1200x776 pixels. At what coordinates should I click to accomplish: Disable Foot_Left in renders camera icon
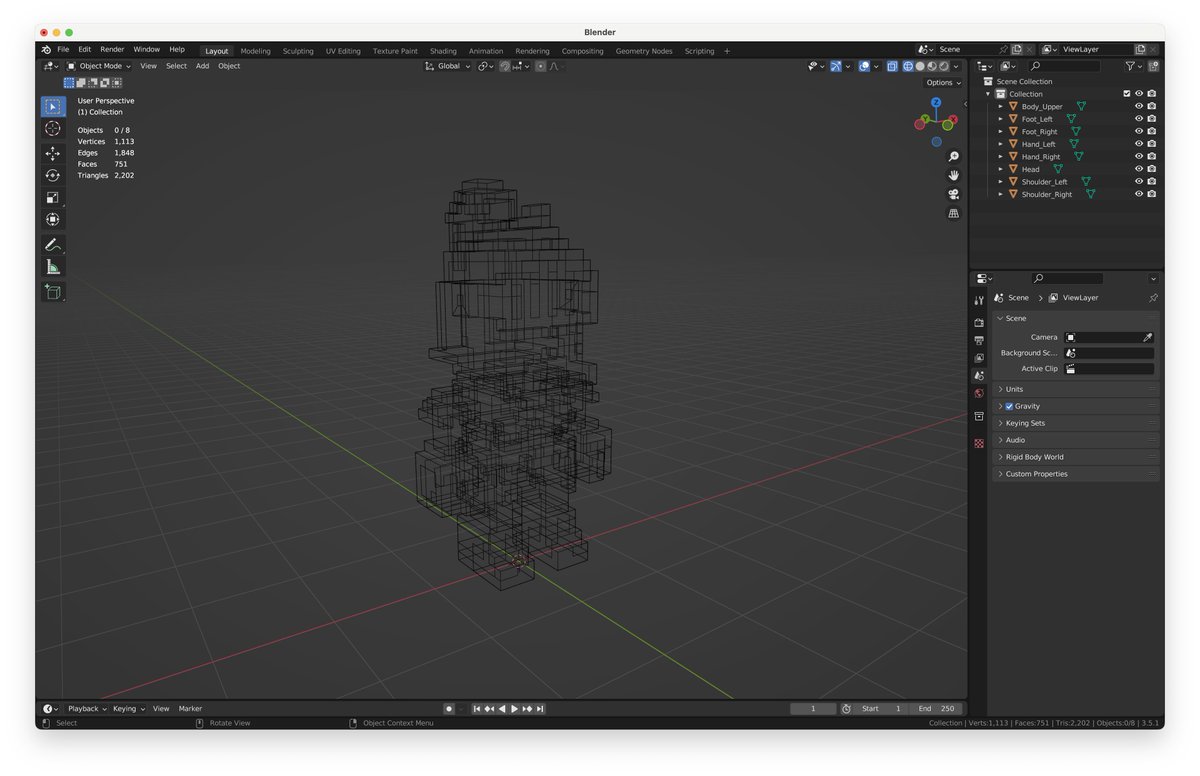pos(1151,119)
